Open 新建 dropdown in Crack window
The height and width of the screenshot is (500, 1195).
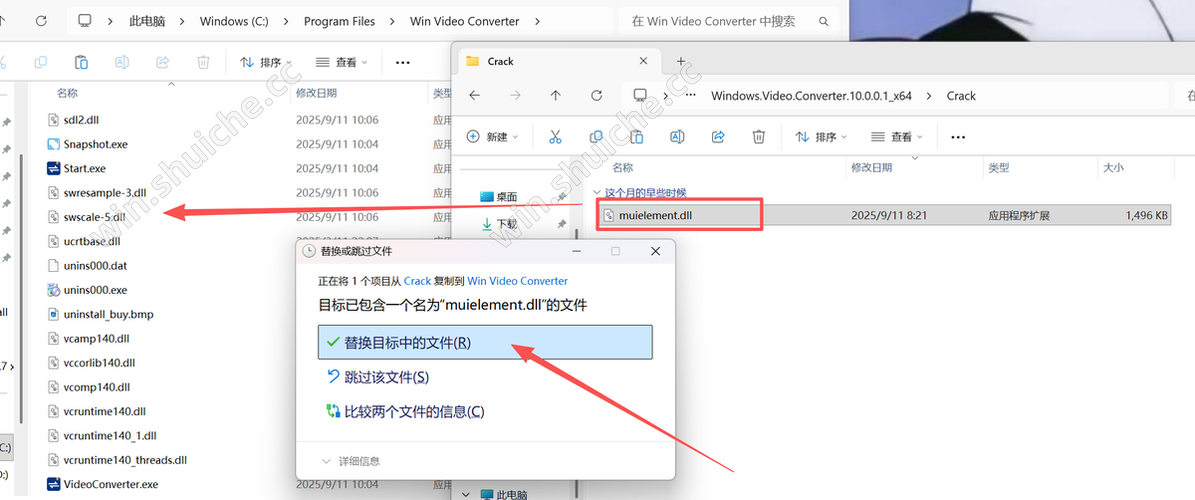[x=492, y=137]
